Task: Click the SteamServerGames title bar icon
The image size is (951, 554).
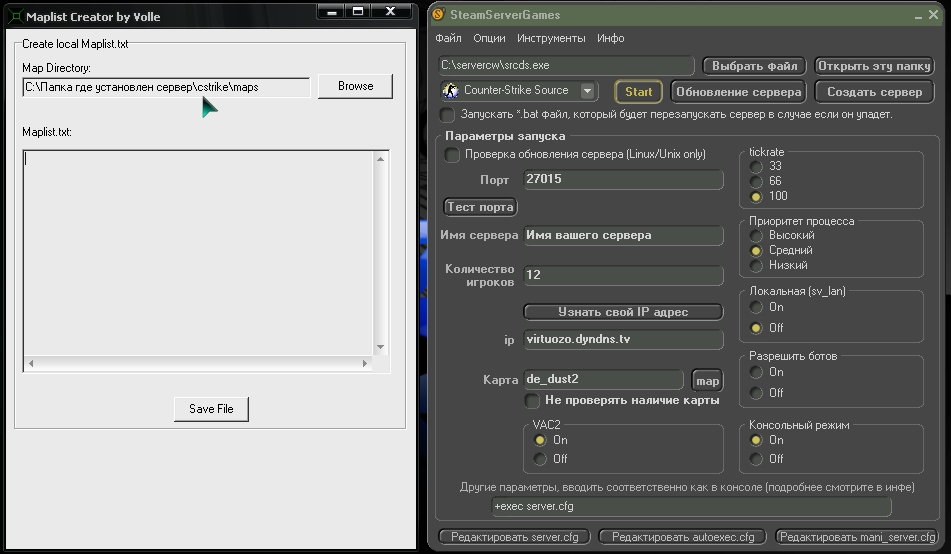Action: point(439,15)
